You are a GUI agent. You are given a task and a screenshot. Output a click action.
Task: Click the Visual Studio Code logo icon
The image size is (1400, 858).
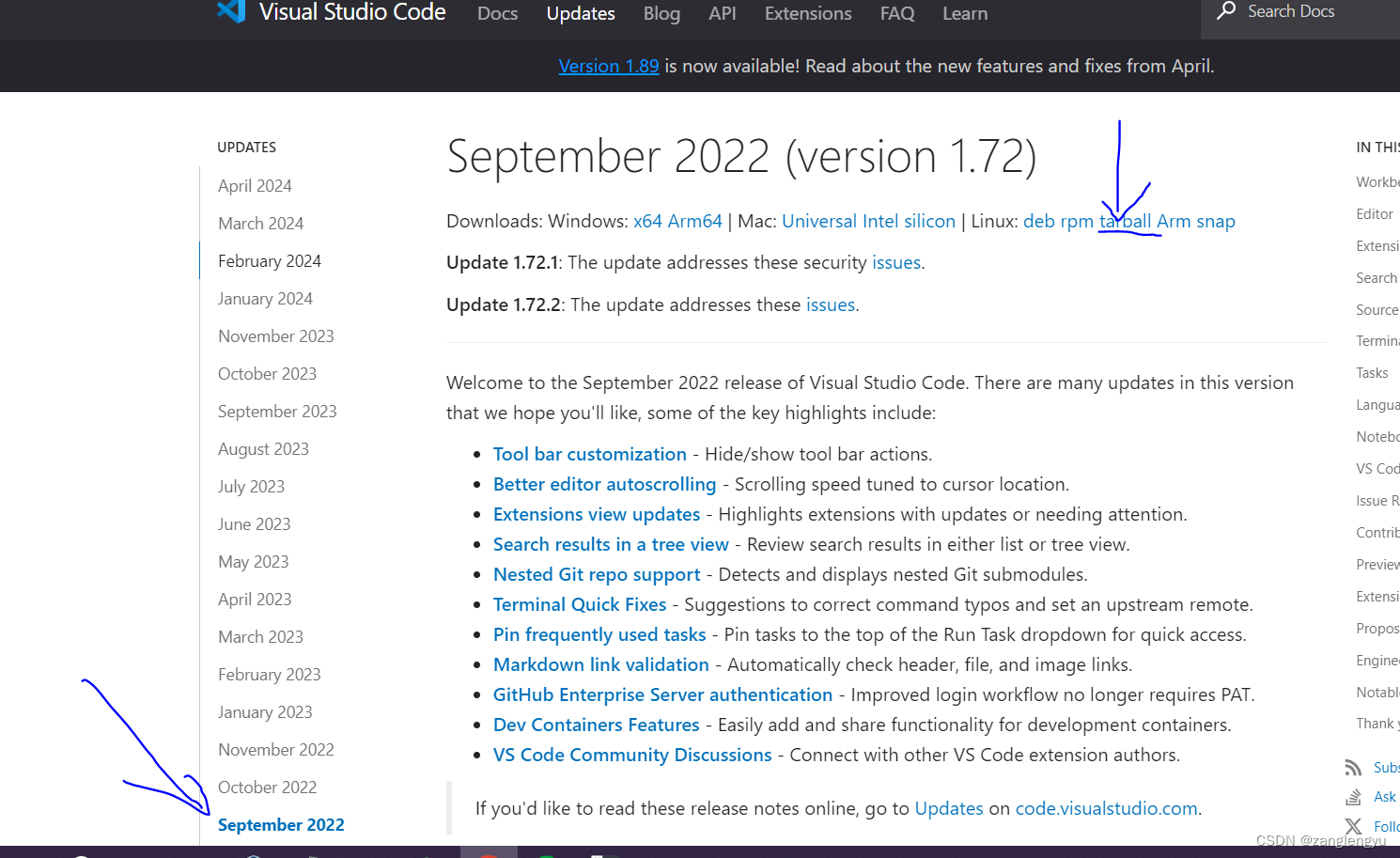[231, 10]
